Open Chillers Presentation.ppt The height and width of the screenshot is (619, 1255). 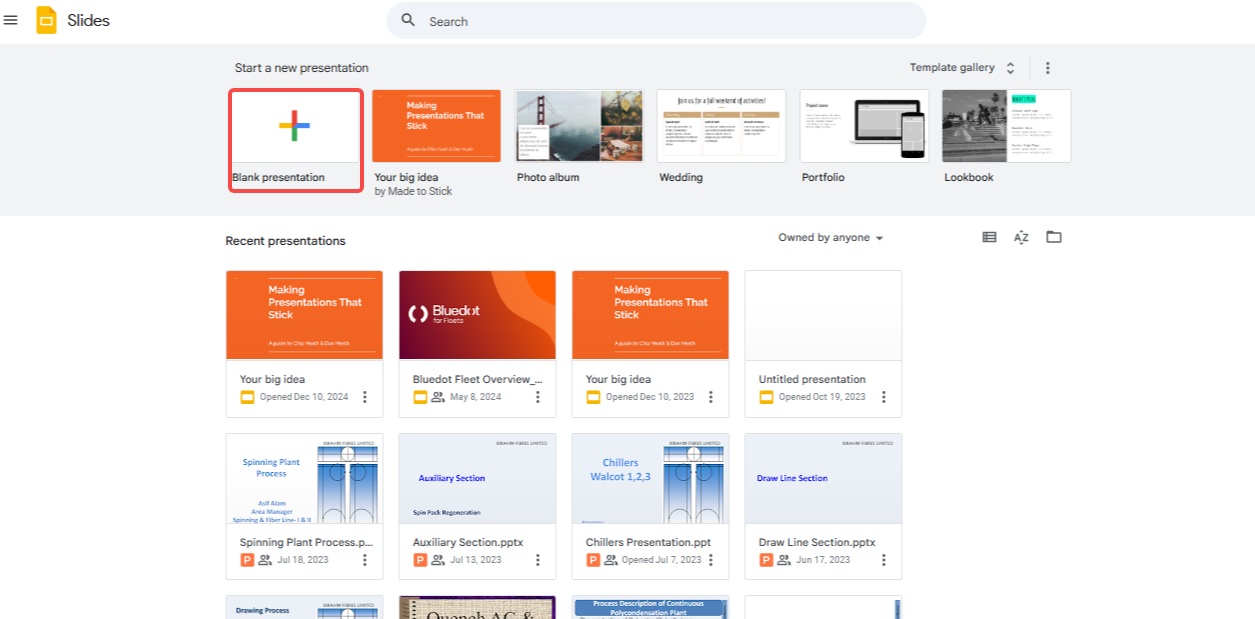(650, 506)
